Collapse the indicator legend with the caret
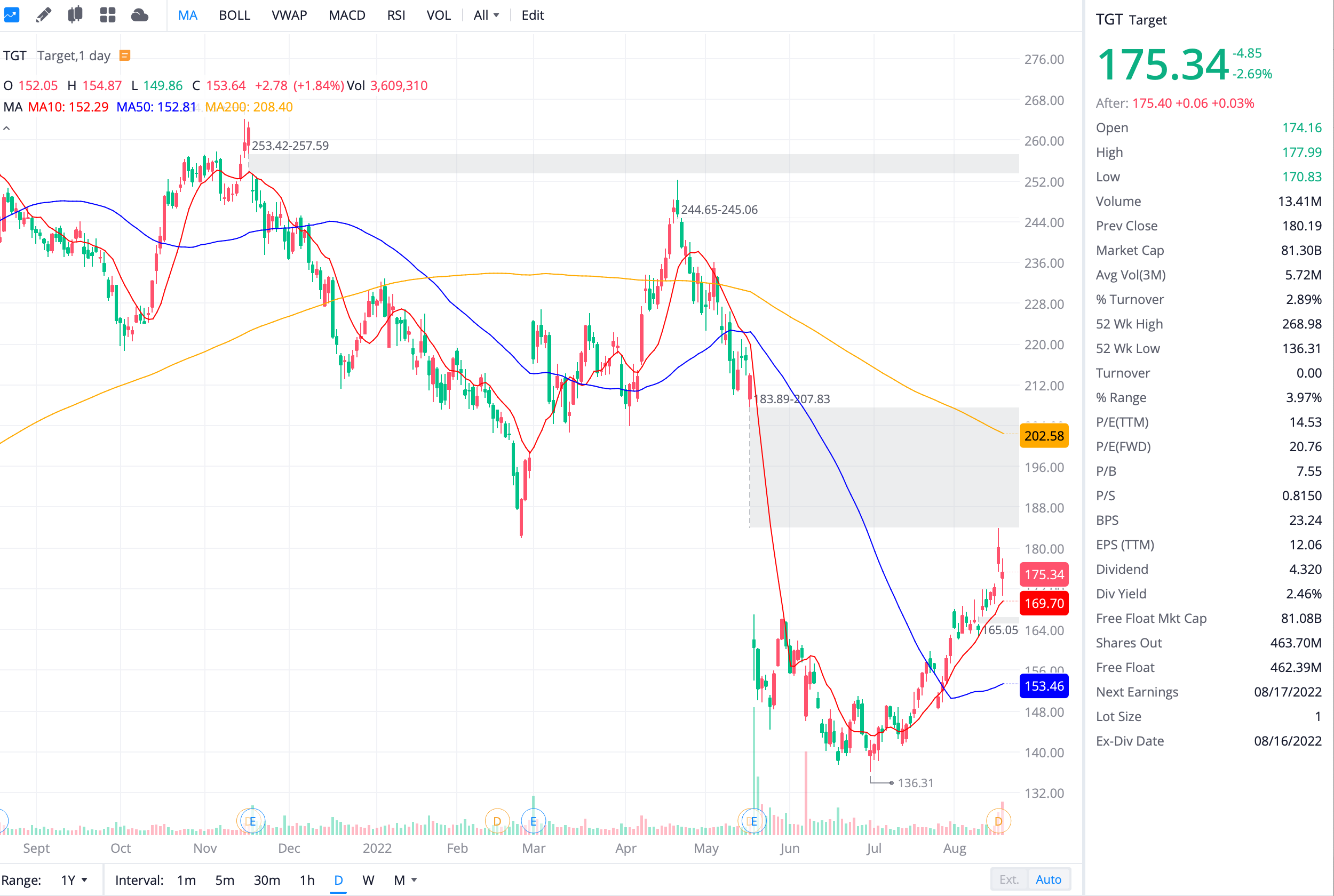 point(7,129)
